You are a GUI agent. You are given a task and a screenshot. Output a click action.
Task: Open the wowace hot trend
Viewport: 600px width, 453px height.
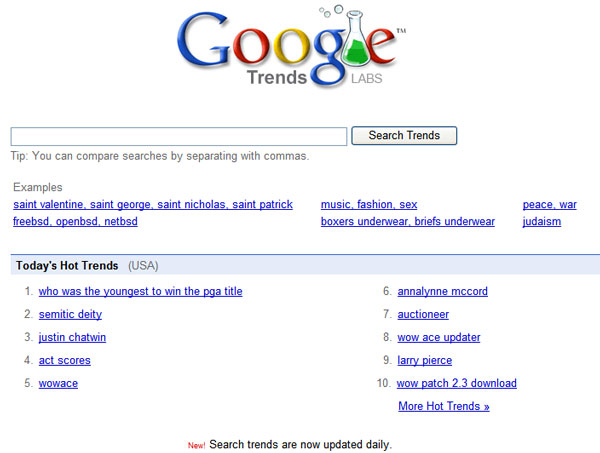pos(58,383)
